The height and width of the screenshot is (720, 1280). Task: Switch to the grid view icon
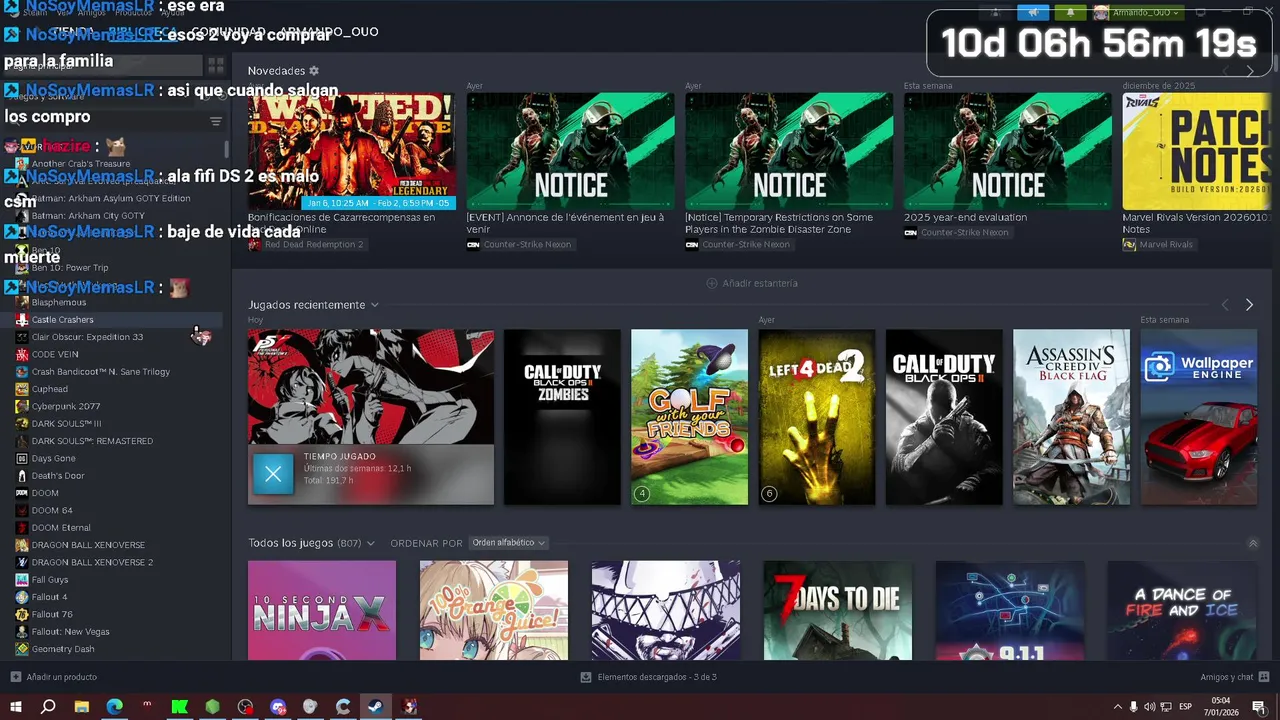pyautogui.click(x=215, y=66)
